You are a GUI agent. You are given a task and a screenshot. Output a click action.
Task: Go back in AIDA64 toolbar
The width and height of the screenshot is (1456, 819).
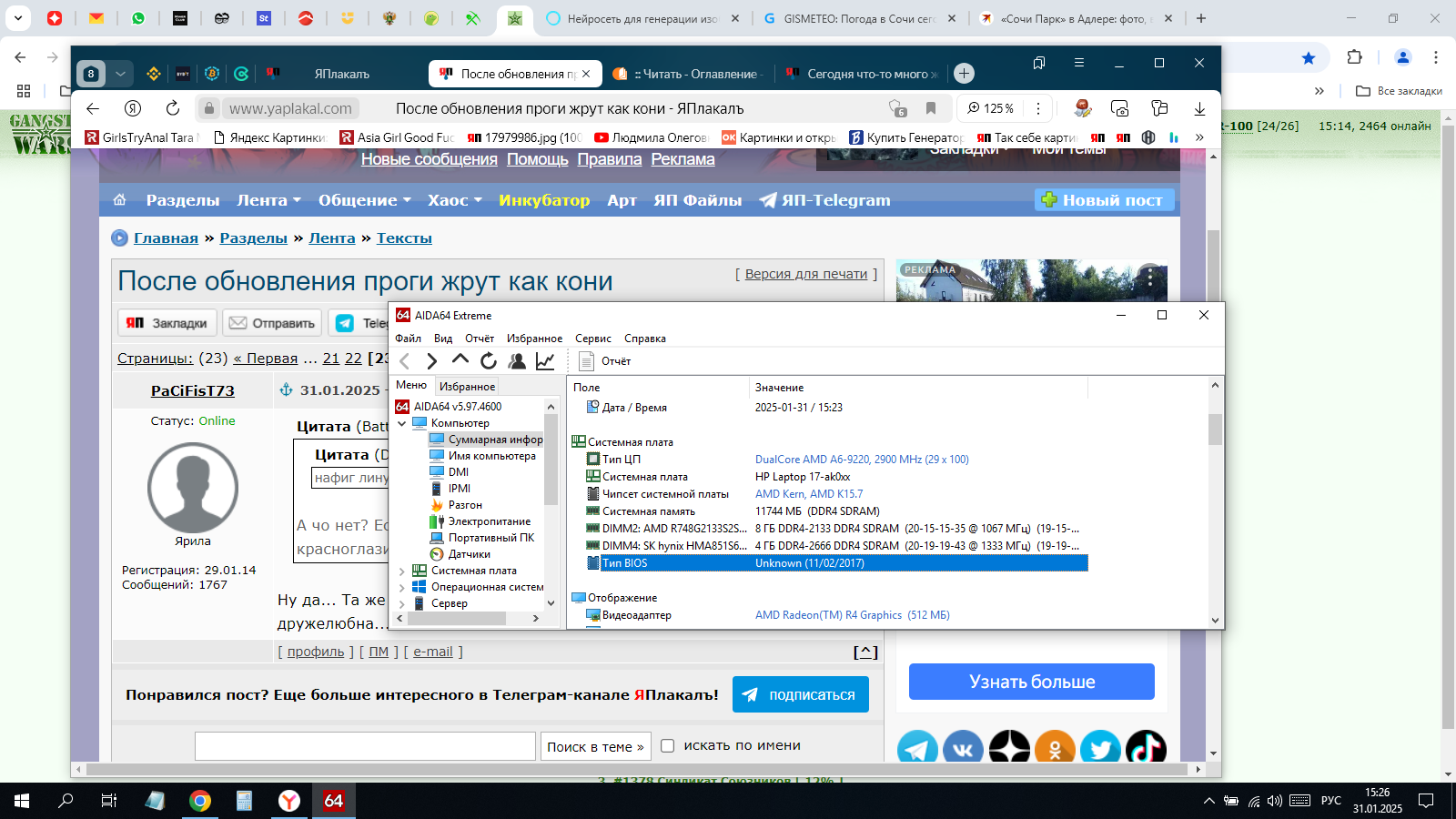(x=405, y=361)
